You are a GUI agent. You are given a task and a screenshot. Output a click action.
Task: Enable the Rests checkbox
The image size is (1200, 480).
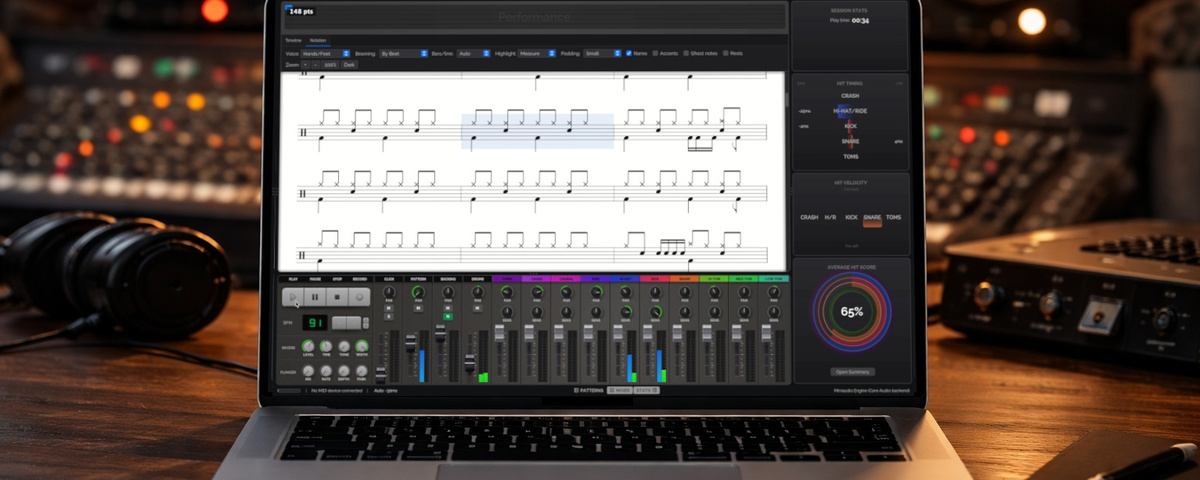coord(726,53)
